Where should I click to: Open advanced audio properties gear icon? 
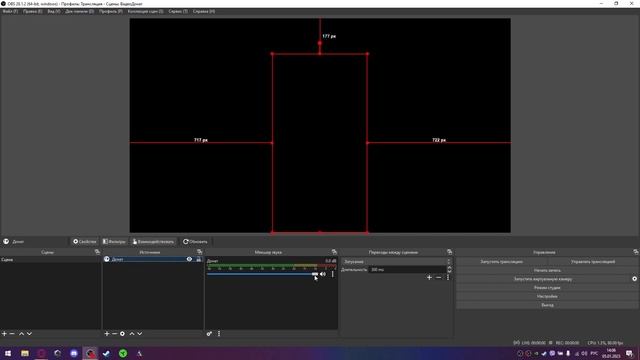pyautogui.click(x=209, y=333)
